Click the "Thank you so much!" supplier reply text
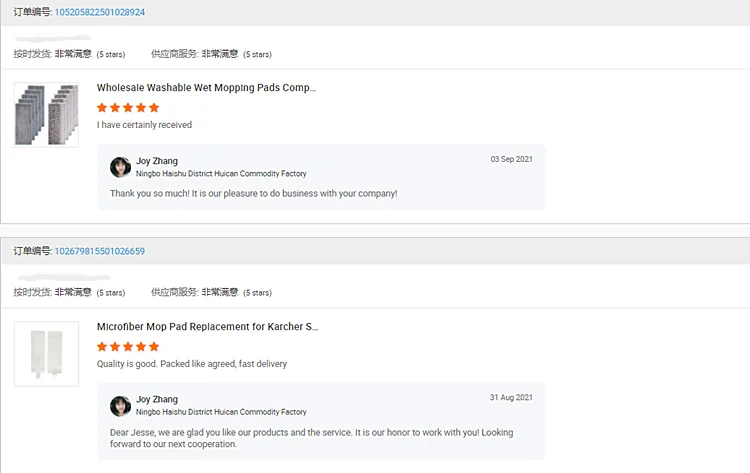Viewport: 750px width, 473px height. coord(253,193)
